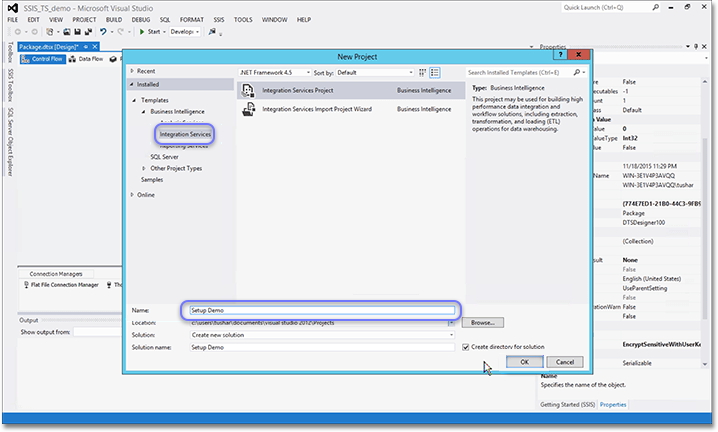Viewport: 718px width, 432px height.
Task: Expand the Other Project Types node
Action: point(143,169)
